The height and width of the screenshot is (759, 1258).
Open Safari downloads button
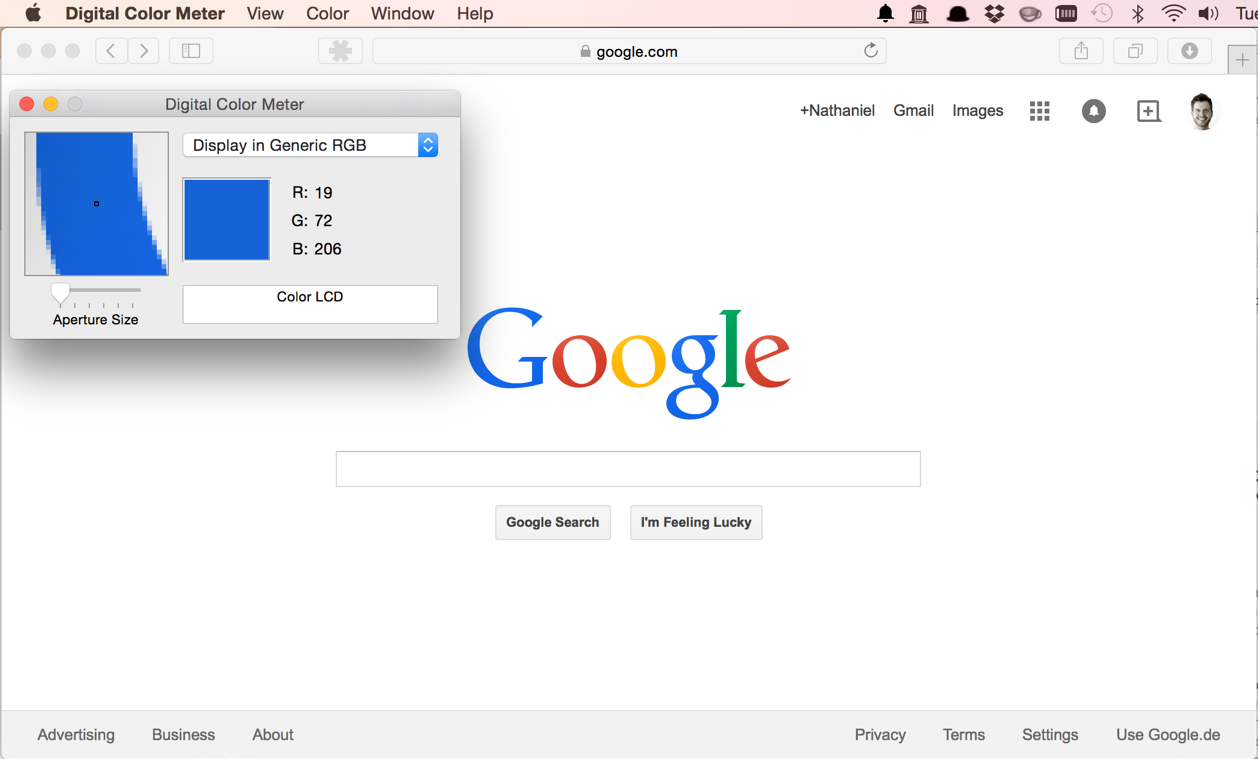coord(1189,51)
